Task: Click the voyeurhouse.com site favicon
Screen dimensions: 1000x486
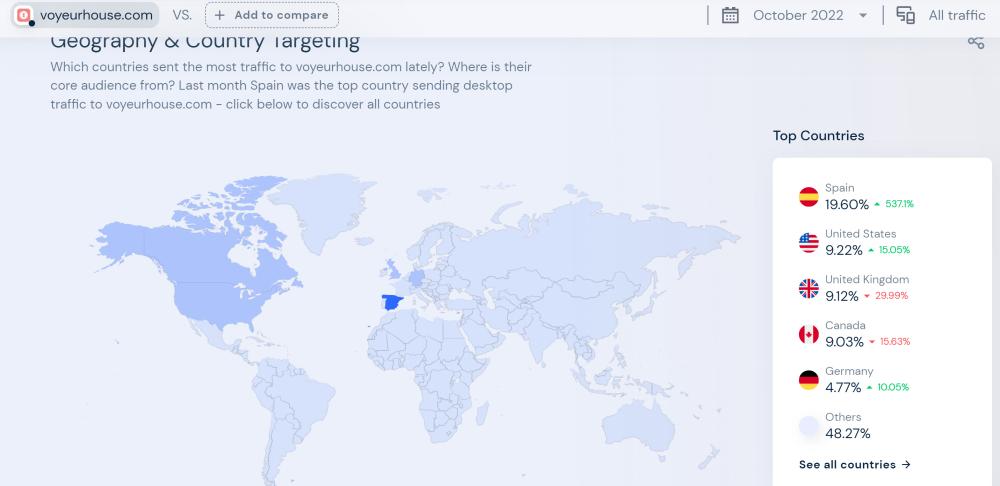Action: tap(23, 15)
